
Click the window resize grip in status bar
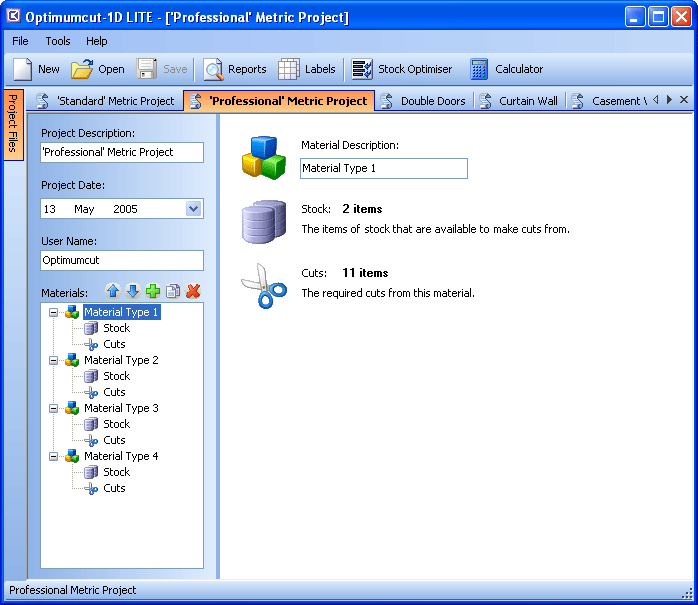688,593
